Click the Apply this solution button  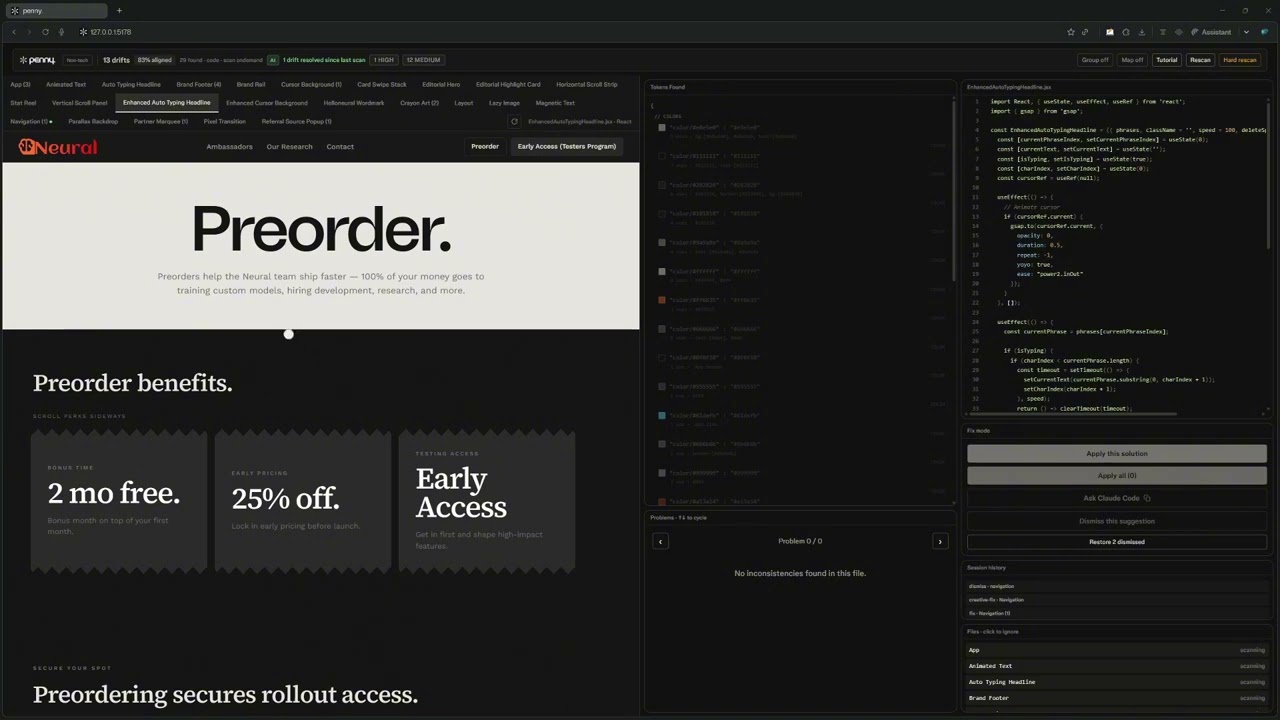(x=1117, y=454)
